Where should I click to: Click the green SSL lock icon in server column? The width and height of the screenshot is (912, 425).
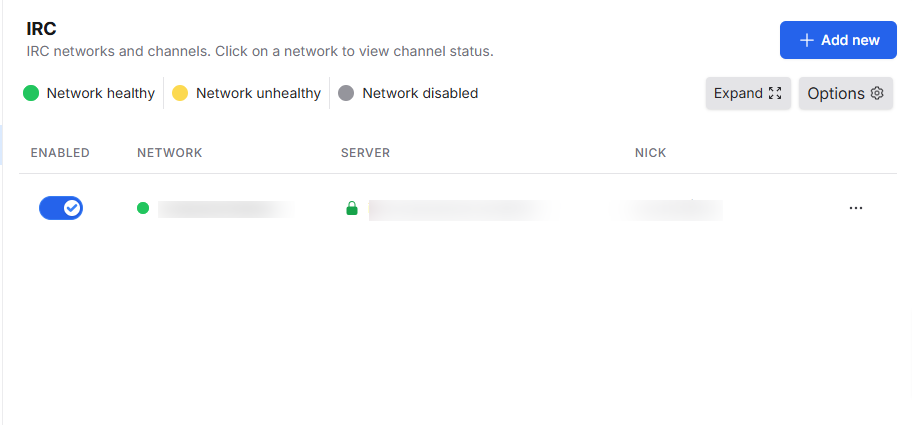352,208
